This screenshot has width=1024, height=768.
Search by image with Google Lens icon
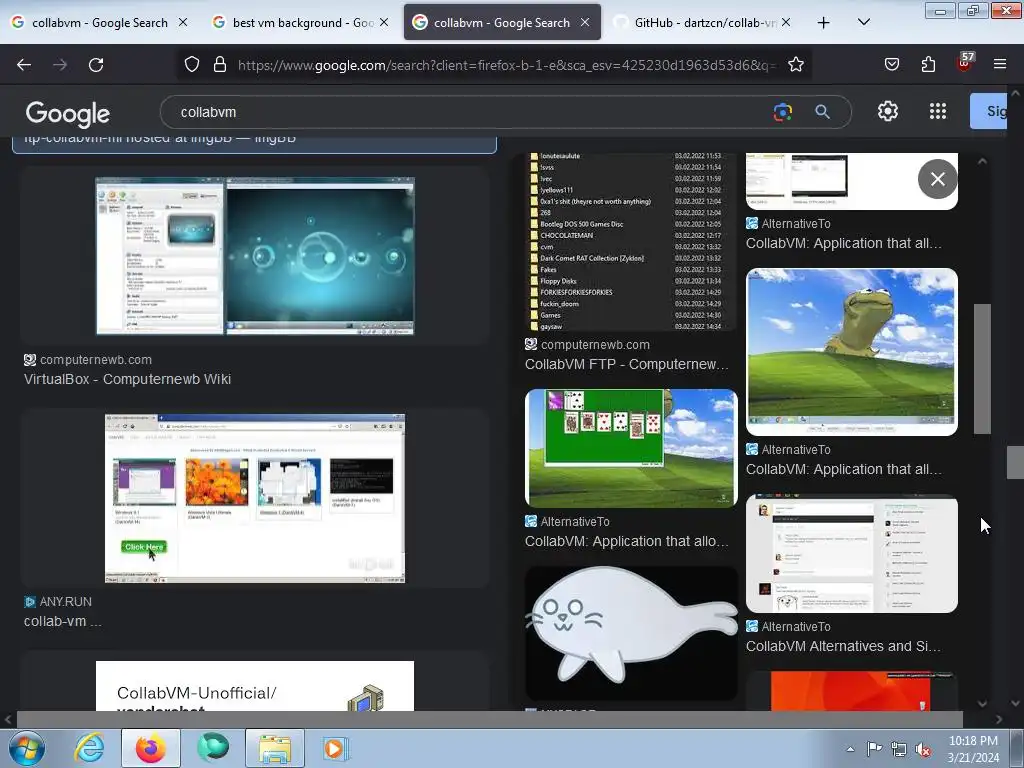coord(782,112)
